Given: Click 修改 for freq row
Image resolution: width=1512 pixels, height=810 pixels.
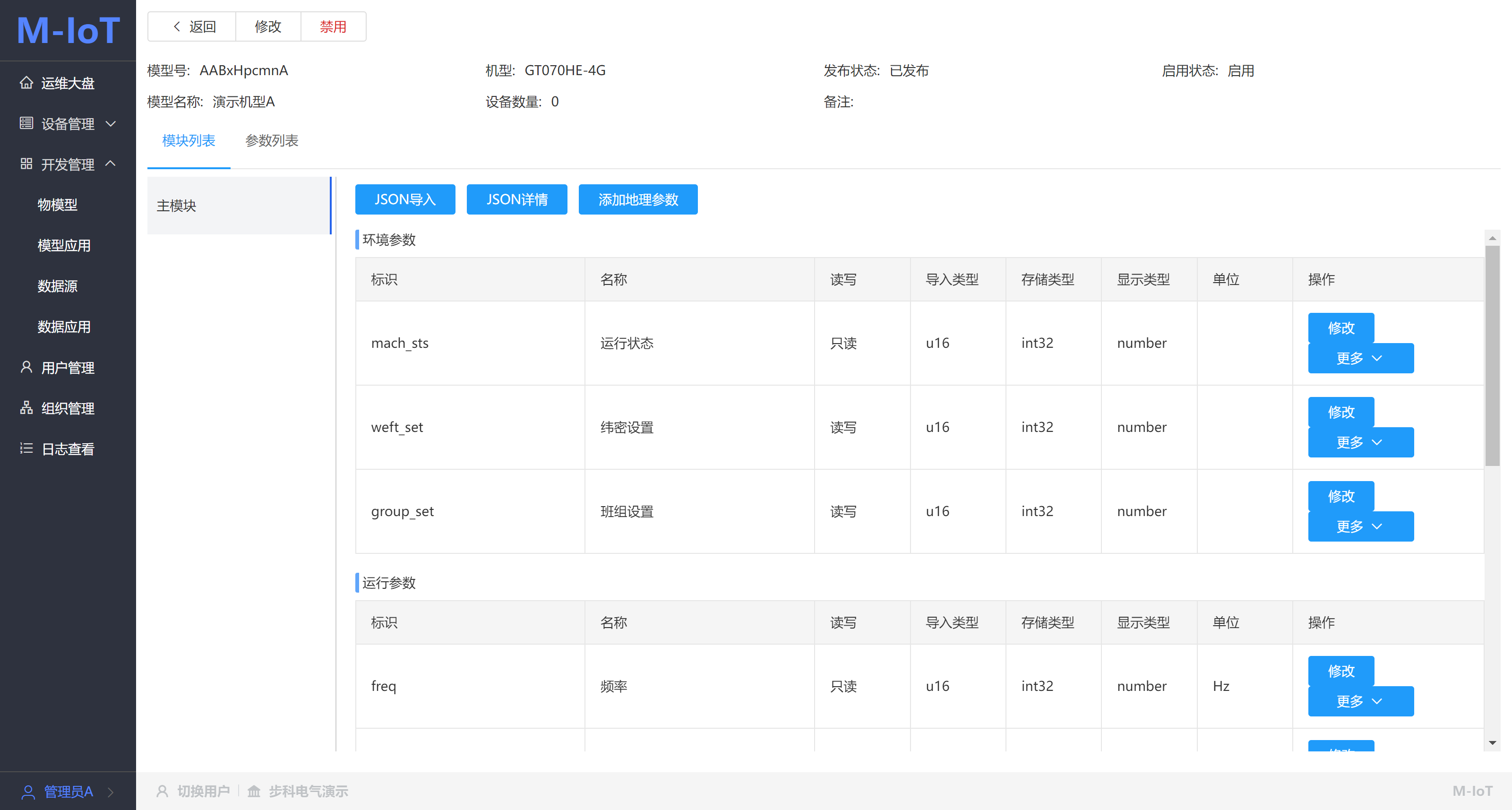Looking at the screenshot, I should point(1340,671).
